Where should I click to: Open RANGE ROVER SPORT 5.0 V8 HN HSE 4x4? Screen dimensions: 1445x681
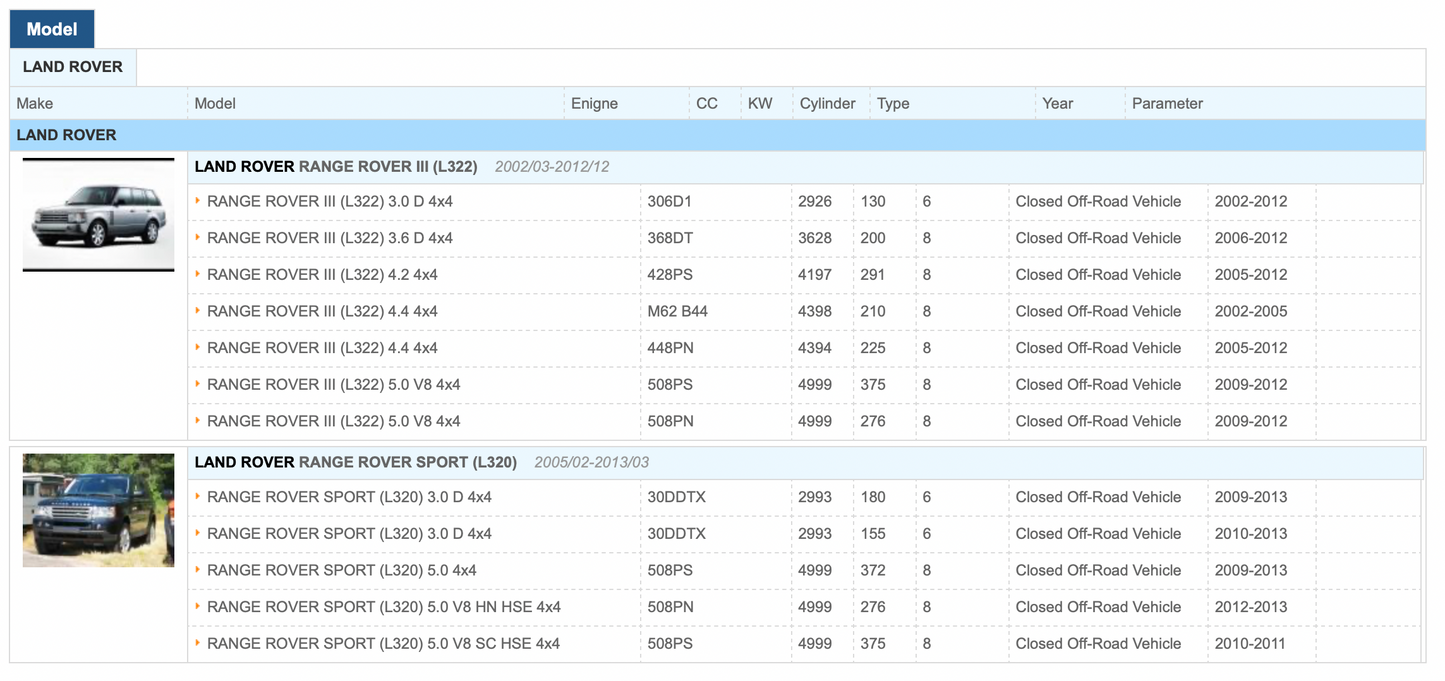384,607
